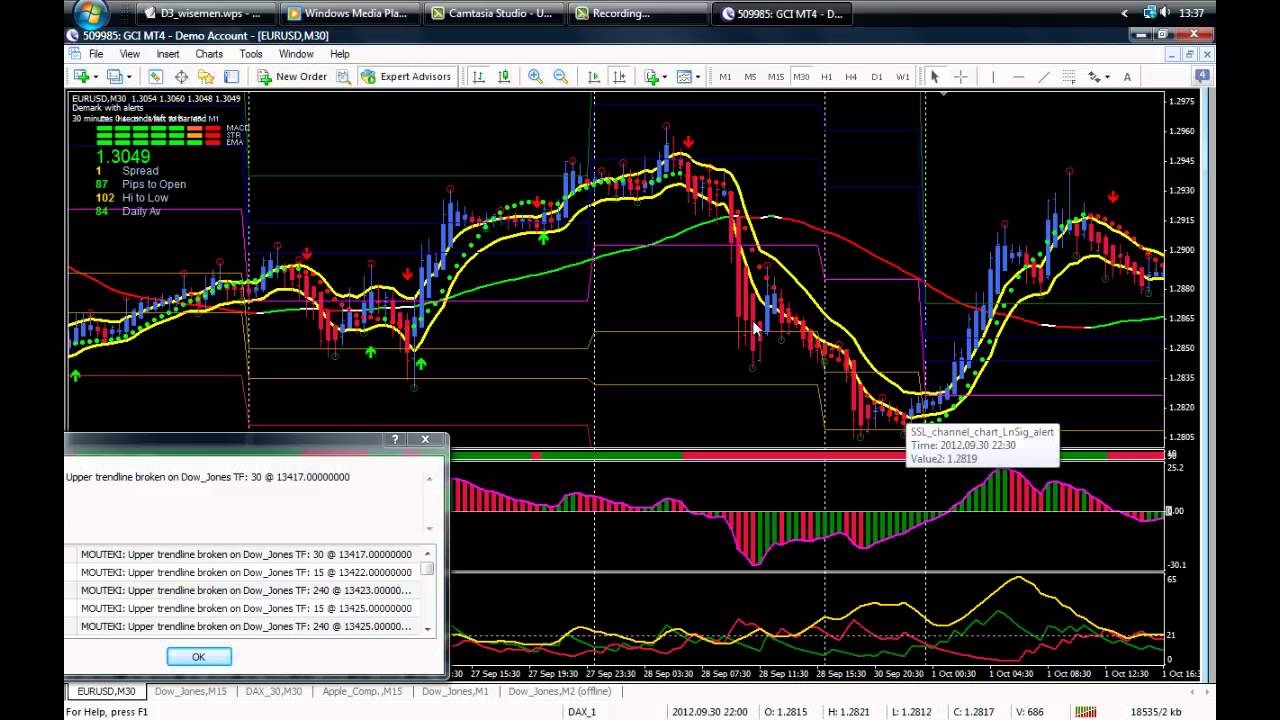Screen dimensions: 1280x720
Task: Switch timeframe to M5
Action: tap(750, 77)
